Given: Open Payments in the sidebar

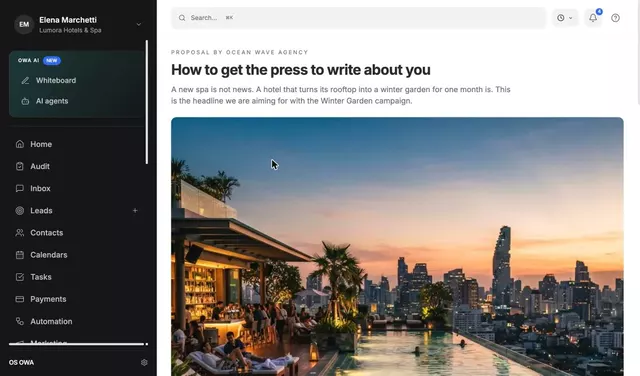Looking at the screenshot, I should pyautogui.click(x=48, y=299).
